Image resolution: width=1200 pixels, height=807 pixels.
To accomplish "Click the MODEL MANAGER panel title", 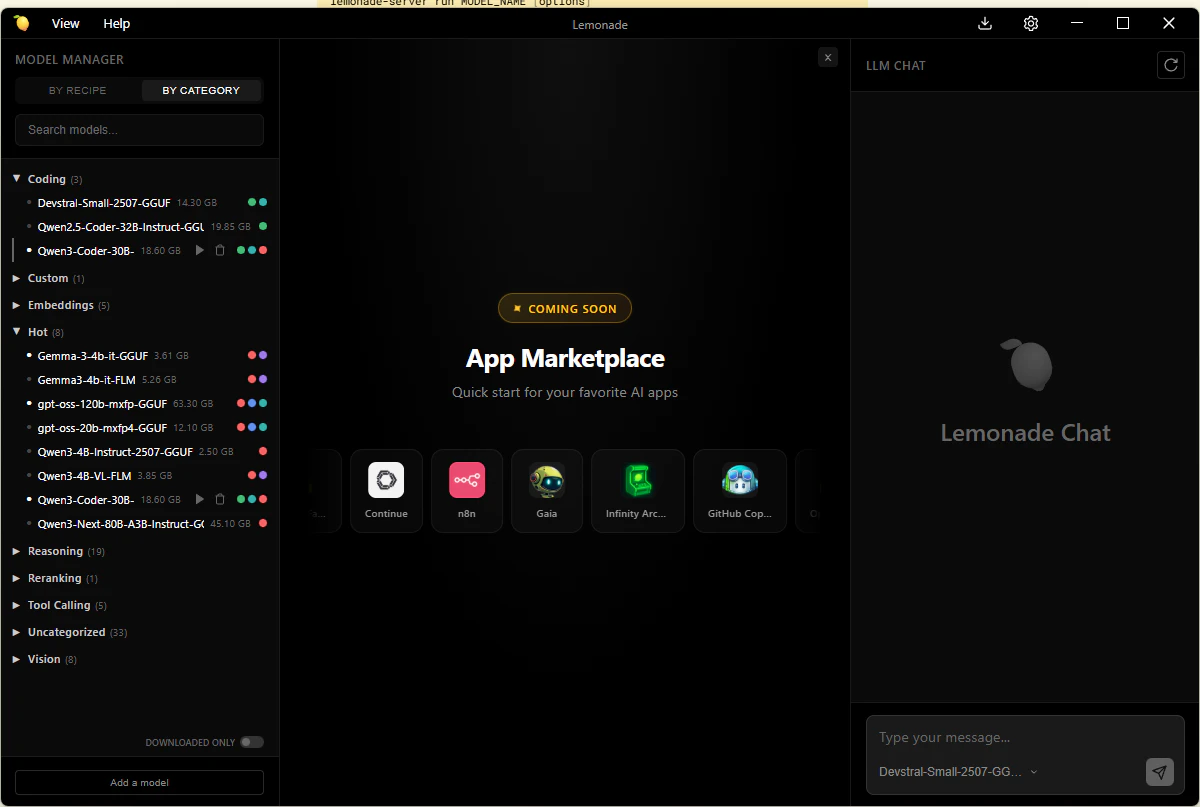I will [x=70, y=60].
